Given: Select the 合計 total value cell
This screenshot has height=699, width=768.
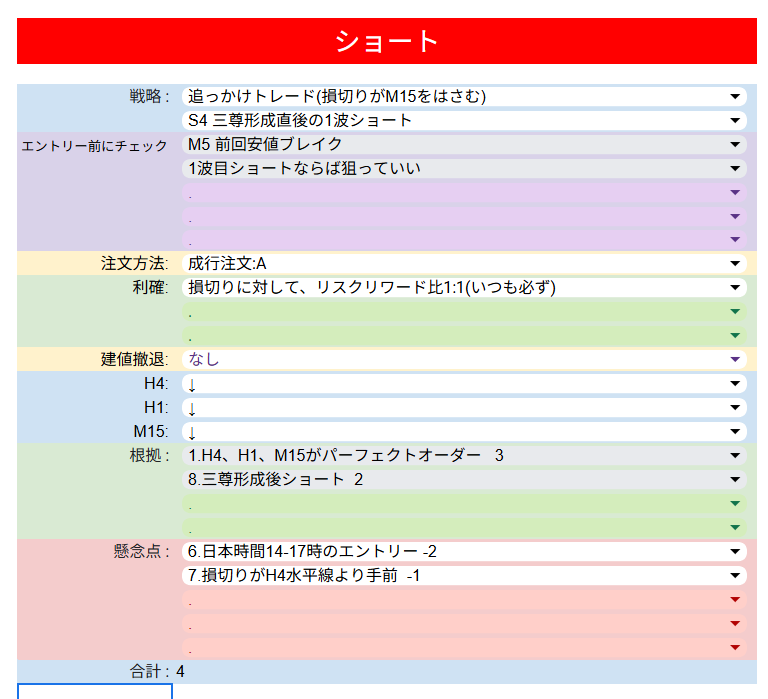Looking at the screenshot, I should (x=181, y=672).
